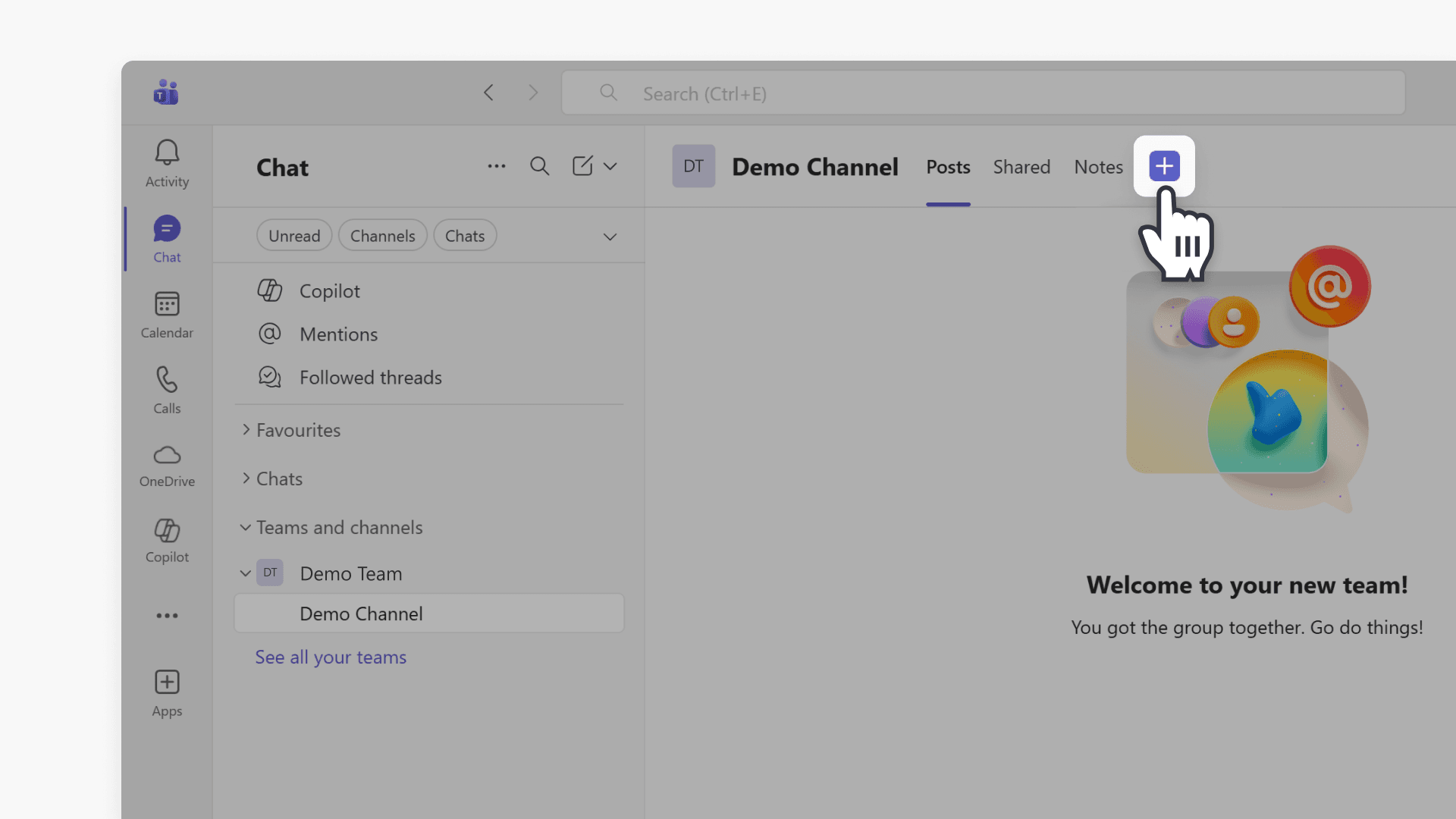The image size is (1456, 819).
Task: Toggle the Chats filter pill
Action: tap(464, 235)
